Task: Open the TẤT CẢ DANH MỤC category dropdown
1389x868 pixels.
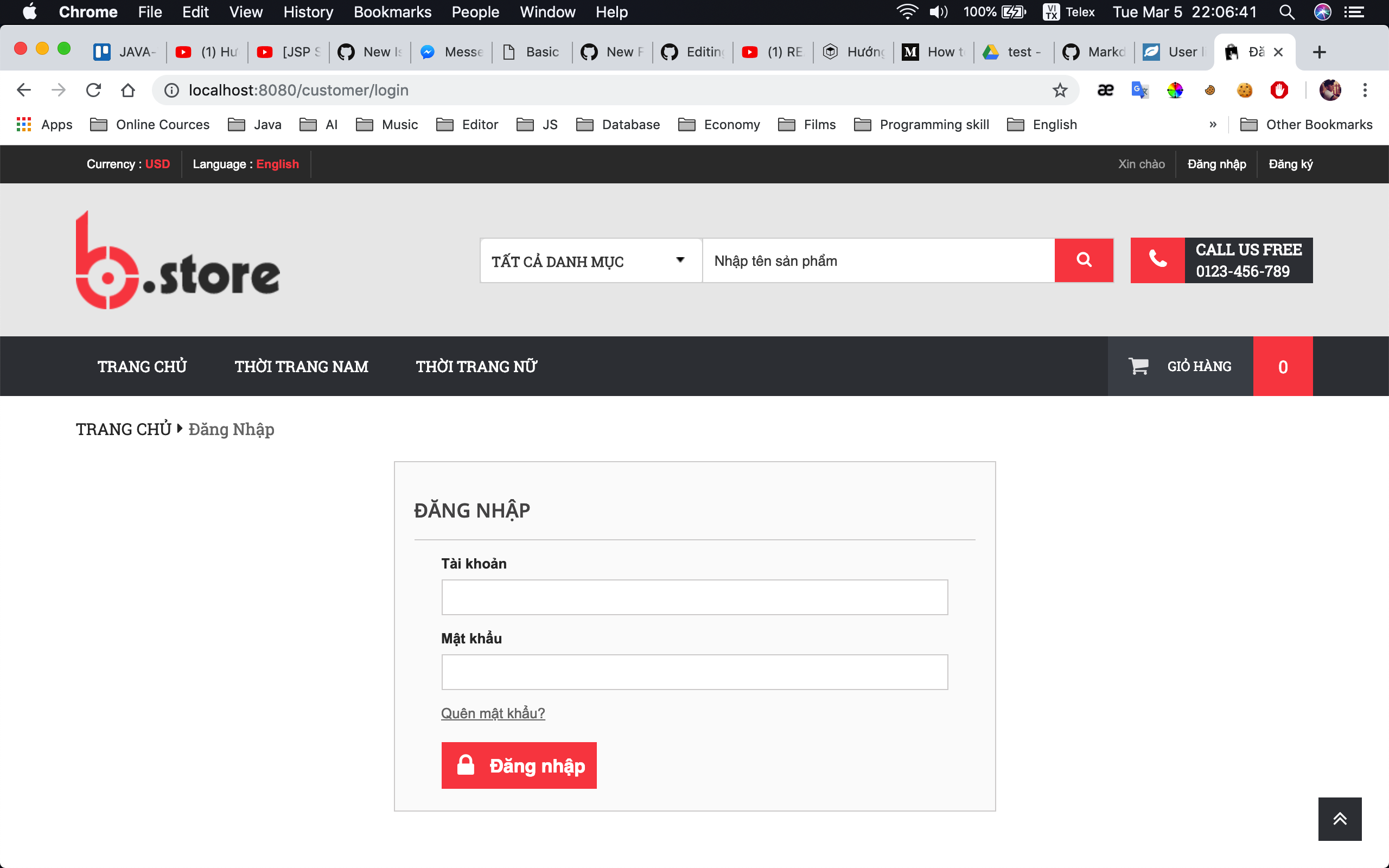Action: 590,260
